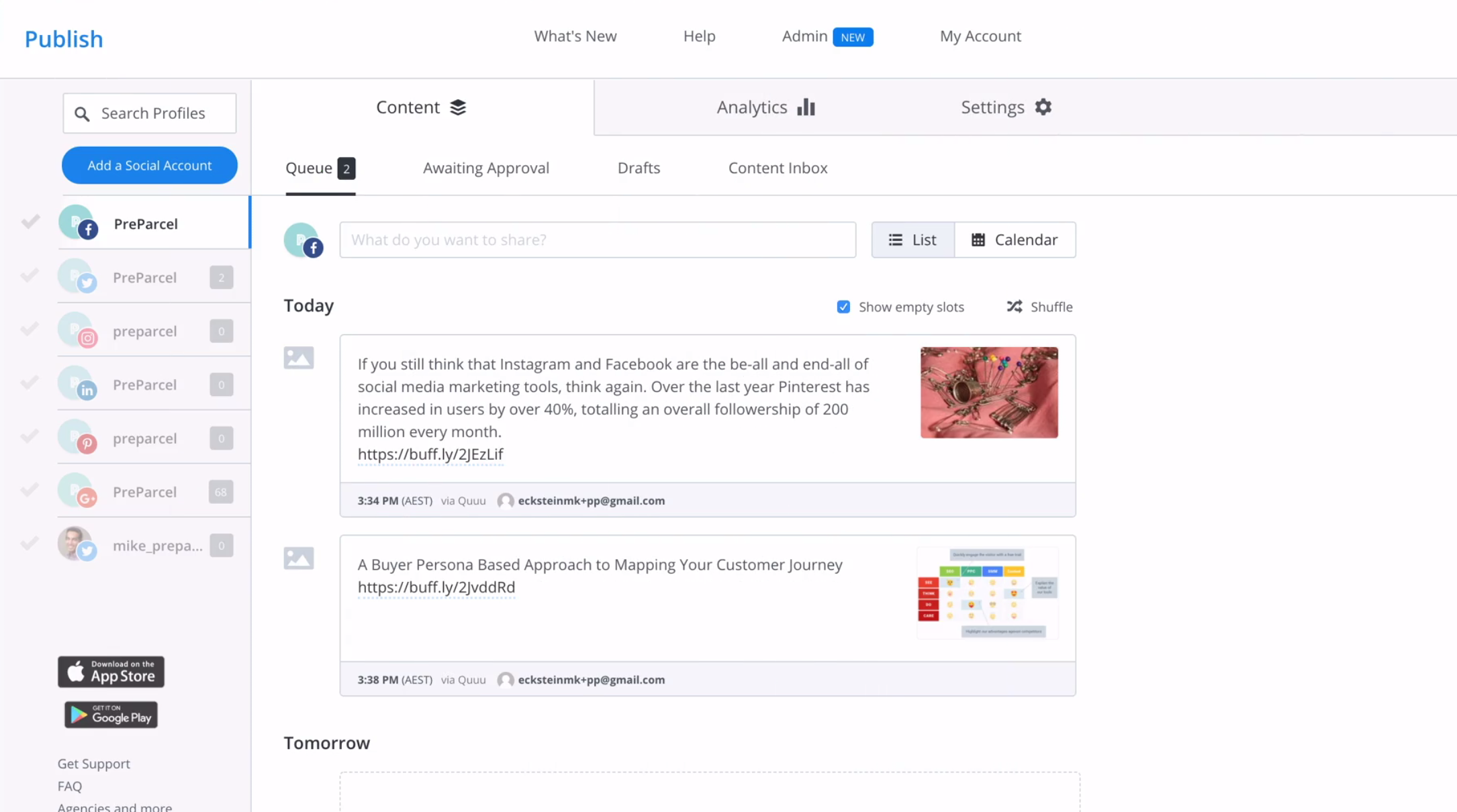Open link https://buff.ly/2JEzLif
The height and width of the screenshot is (812, 1457).
(x=430, y=454)
